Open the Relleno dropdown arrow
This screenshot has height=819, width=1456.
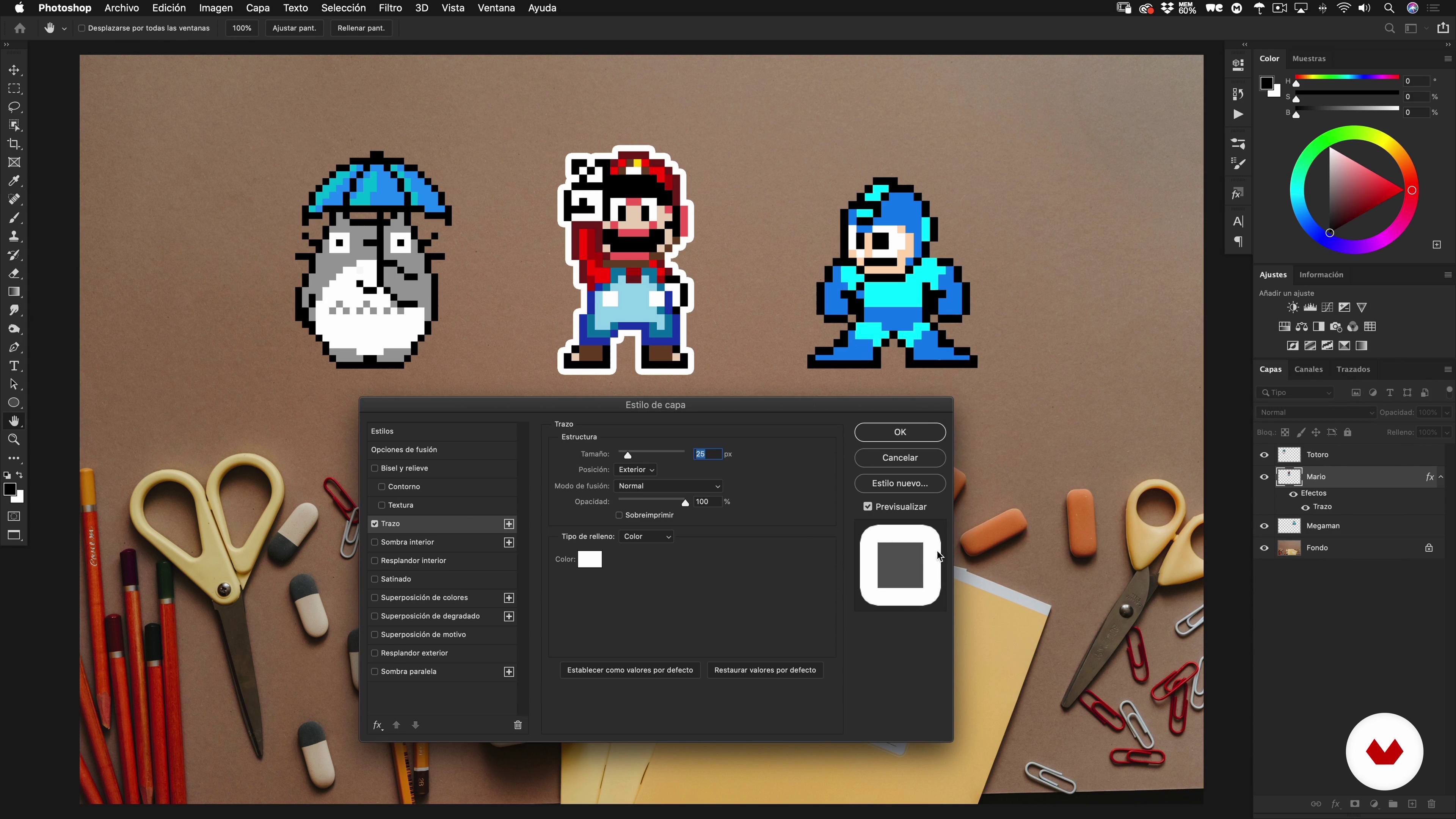(1447, 432)
